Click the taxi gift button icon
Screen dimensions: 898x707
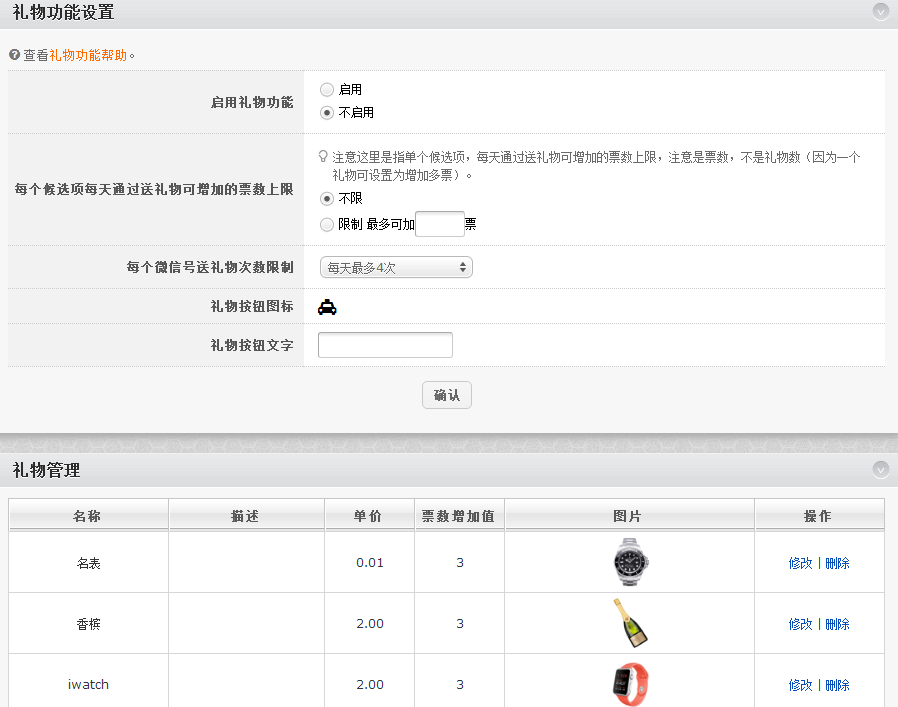click(327, 308)
